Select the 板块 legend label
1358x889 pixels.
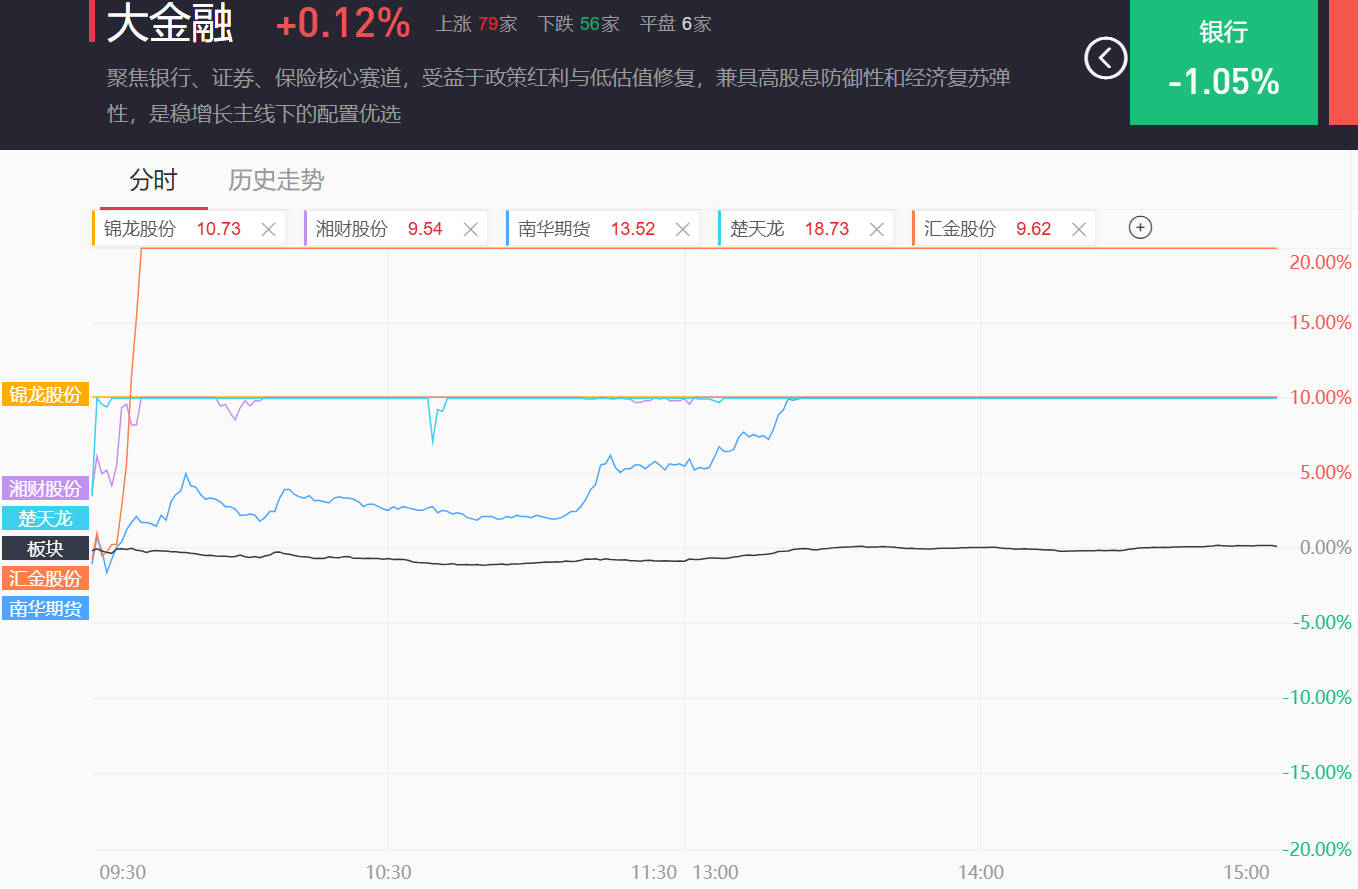45,549
